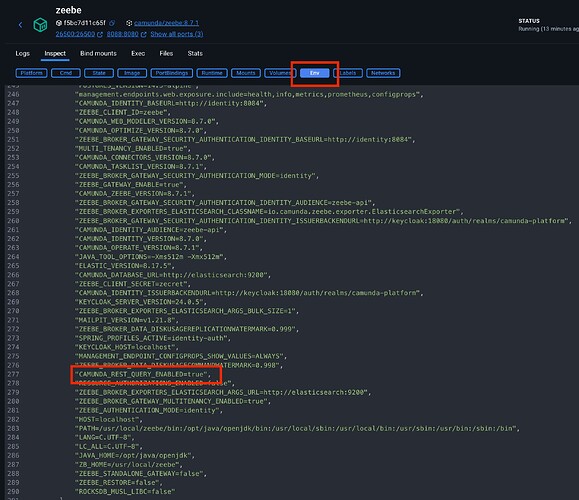Viewport: 579px width, 500px height.
Task: Open the camunda/zeebe:8.7.1 image link
Action: click(x=166, y=23)
